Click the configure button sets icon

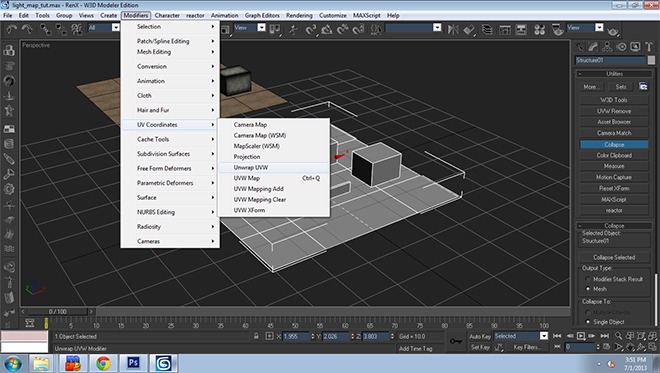click(x=643, y=86)
